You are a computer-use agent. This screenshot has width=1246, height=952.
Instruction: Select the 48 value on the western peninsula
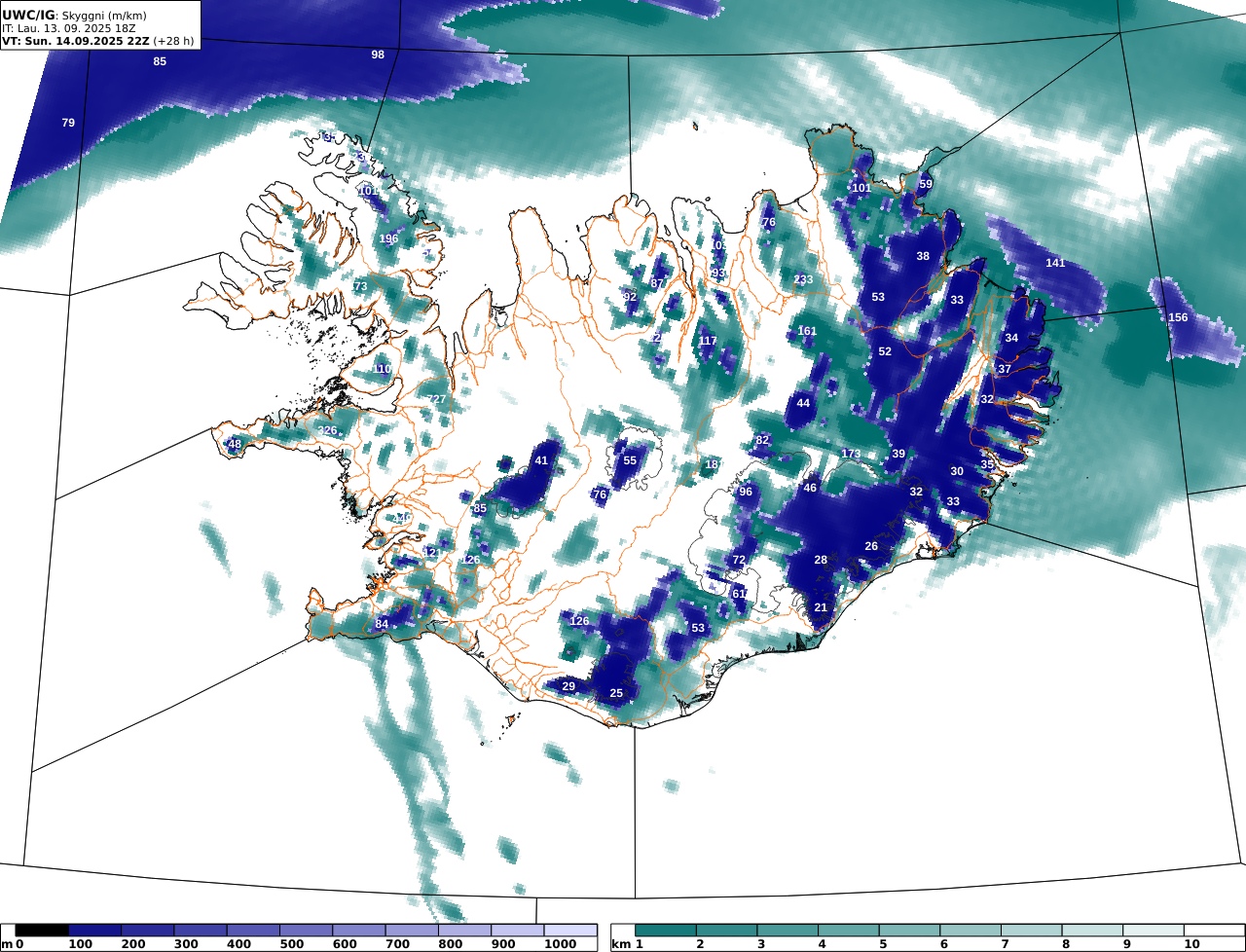(235, 444)
